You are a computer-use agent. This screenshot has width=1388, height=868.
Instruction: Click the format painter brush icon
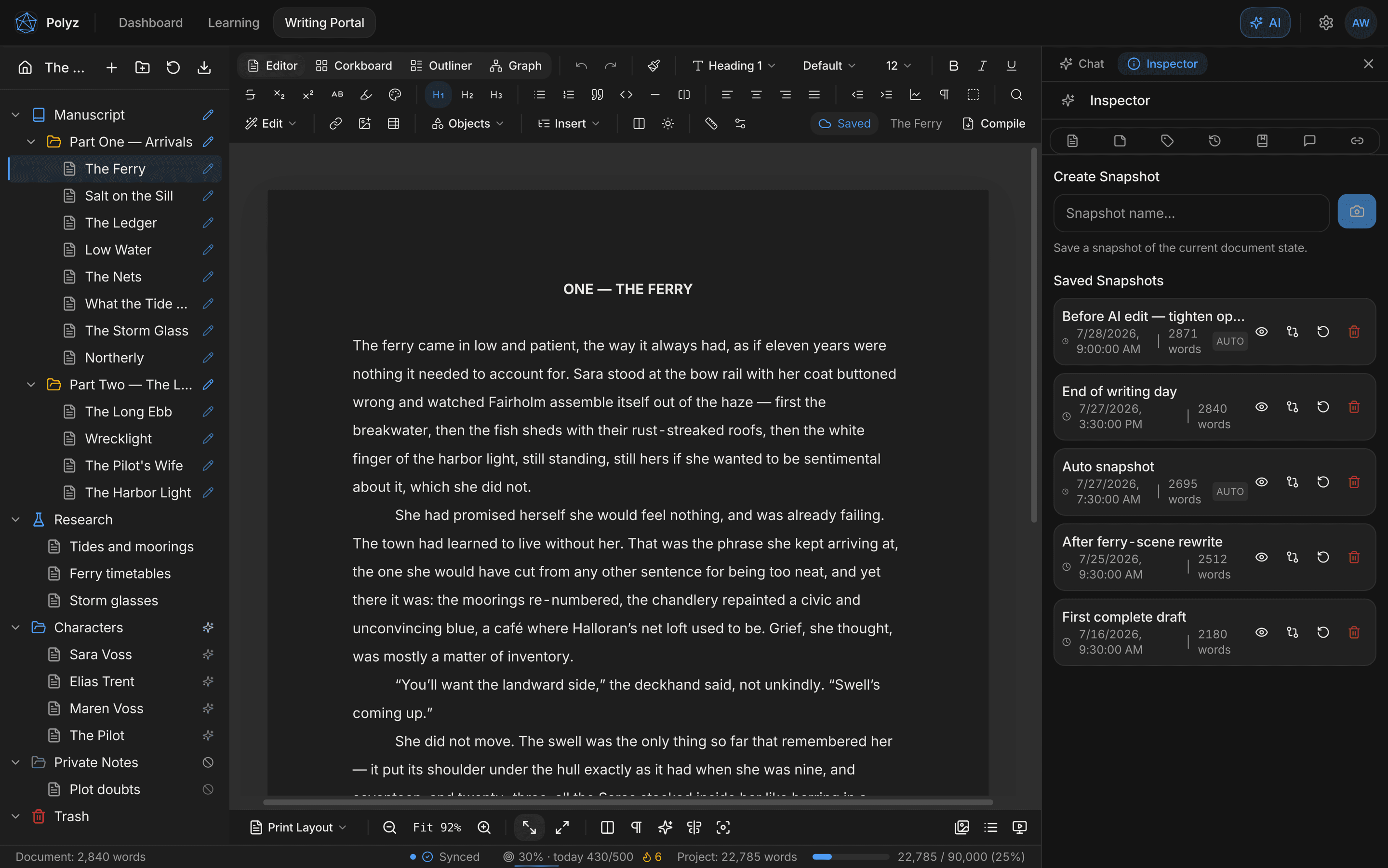click(x=653, y=66)
